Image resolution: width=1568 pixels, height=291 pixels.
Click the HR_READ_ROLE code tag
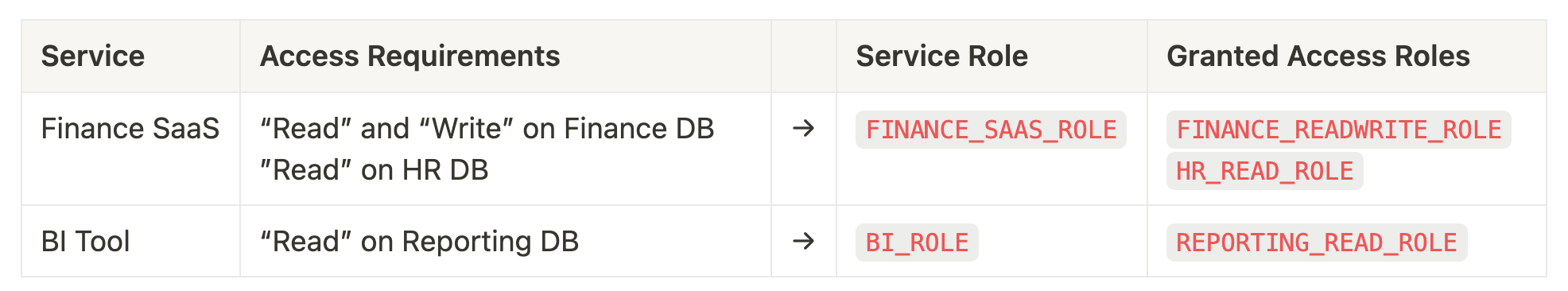tap(1264, 171)
